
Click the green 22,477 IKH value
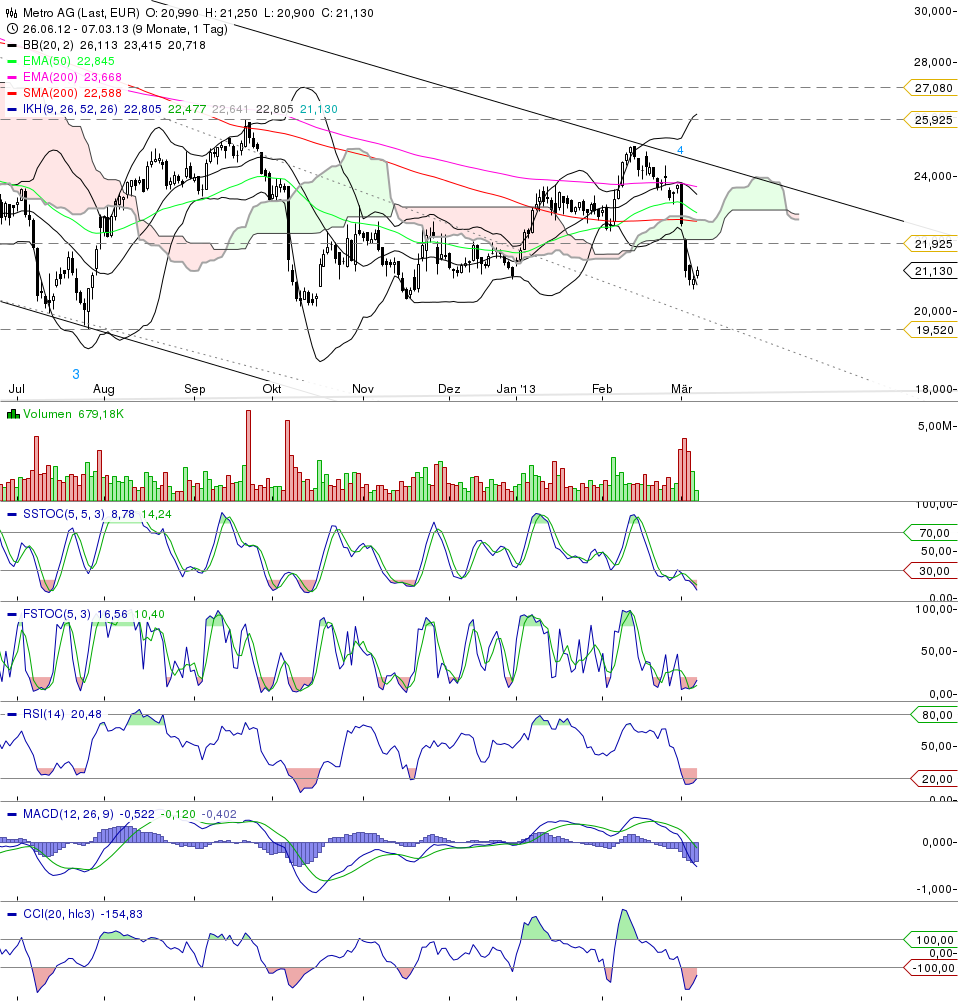pyautogui.click(x=187, y=109)
